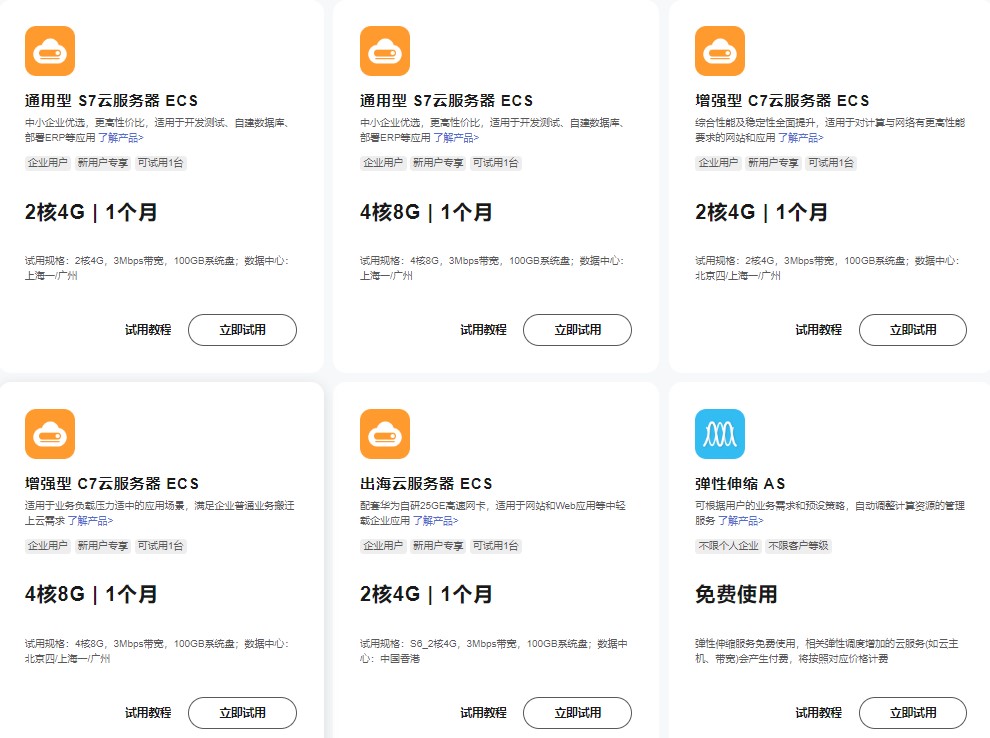
Task: Start trial for 通用型 S7 2核4G
Action: coord(242,330)
